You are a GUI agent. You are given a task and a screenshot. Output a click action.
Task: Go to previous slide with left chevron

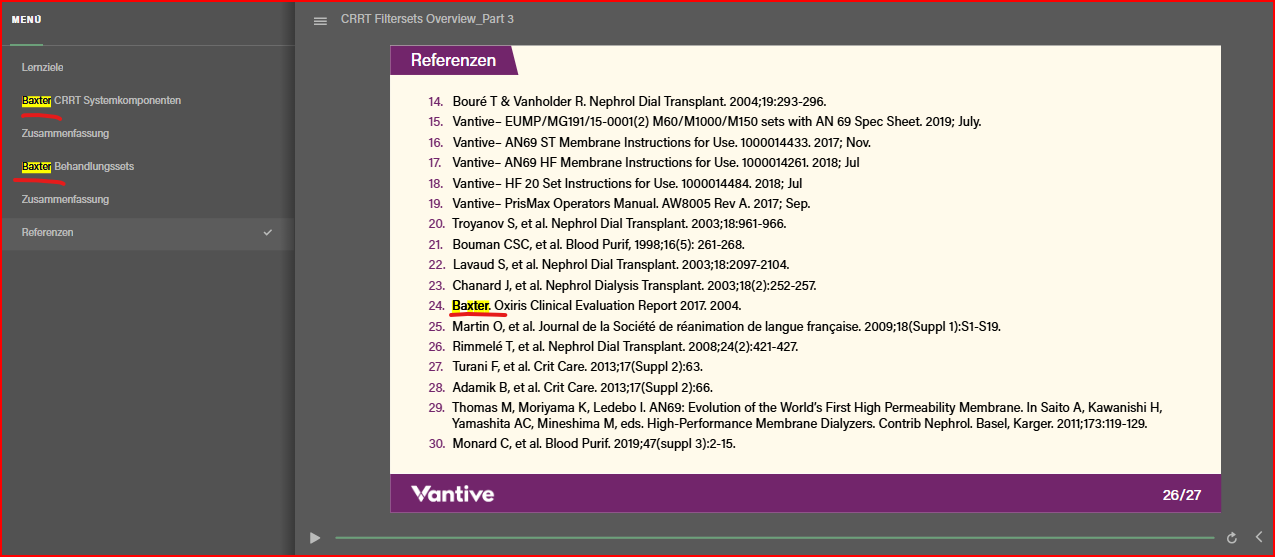pyautogui.click(x=1258, y=538)
